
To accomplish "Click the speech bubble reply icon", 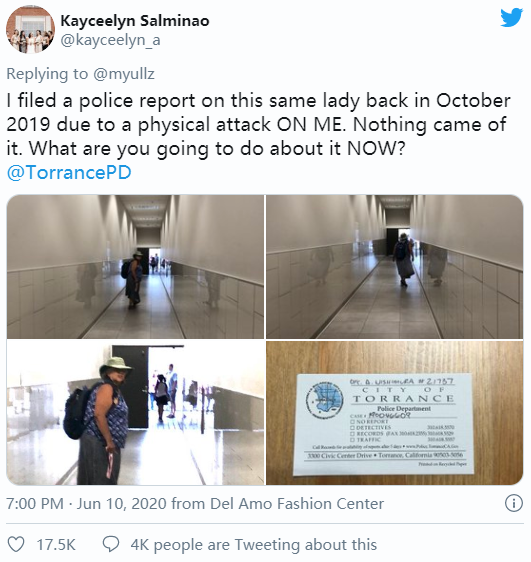I will (111, 544).
